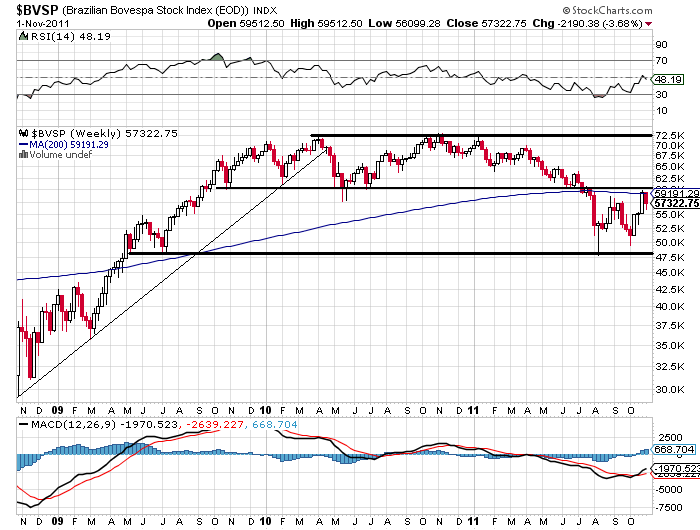Click the RSI 30 oversold level label

[x=662, y=94]
